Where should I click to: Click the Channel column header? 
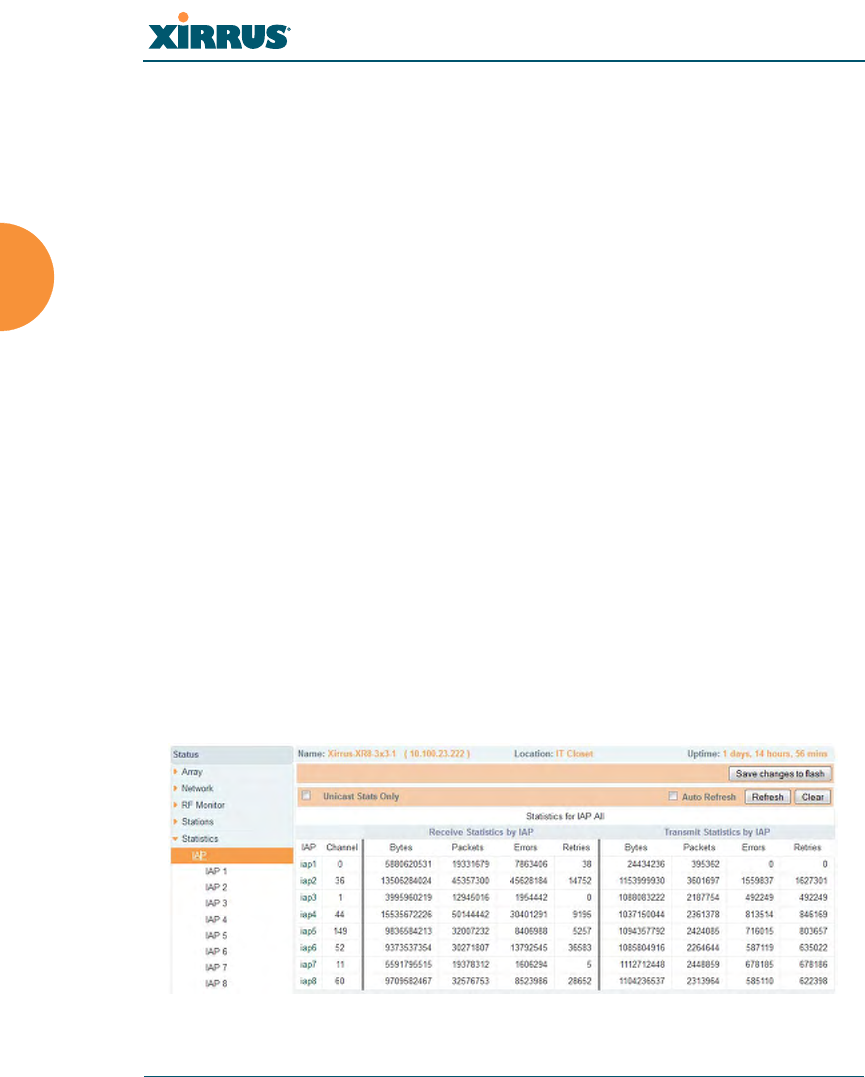point(342,848)
